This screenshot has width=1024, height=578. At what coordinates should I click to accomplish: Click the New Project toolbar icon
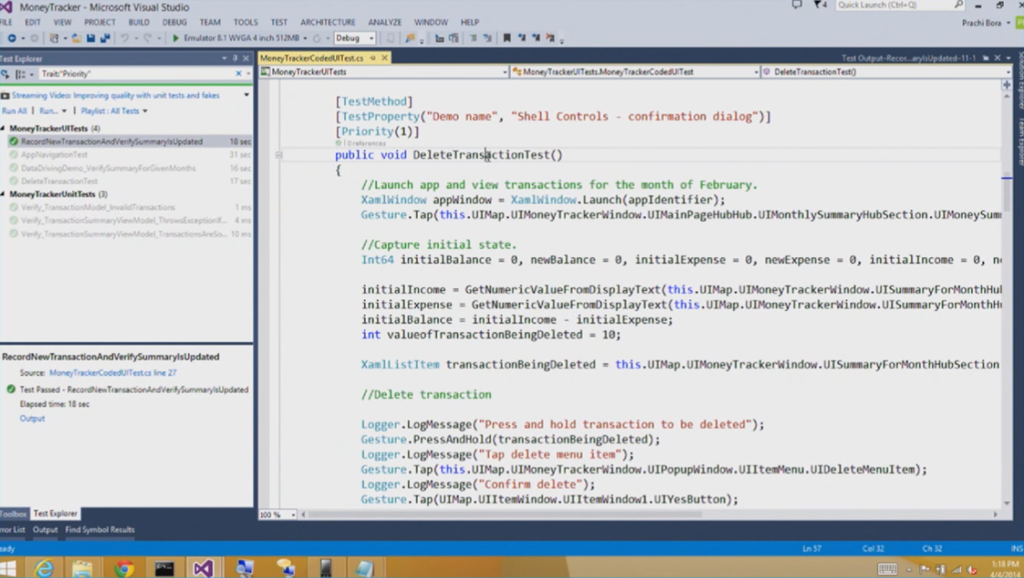pyautogui.click(x=55, y=39)
